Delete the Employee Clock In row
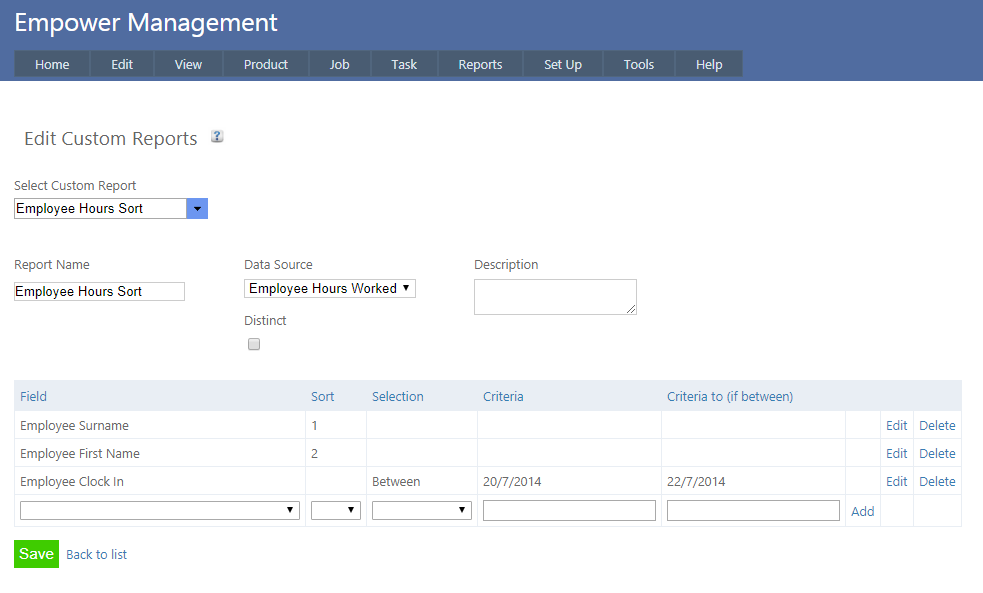This screenshot has height=593, width=983. point(937,481)
